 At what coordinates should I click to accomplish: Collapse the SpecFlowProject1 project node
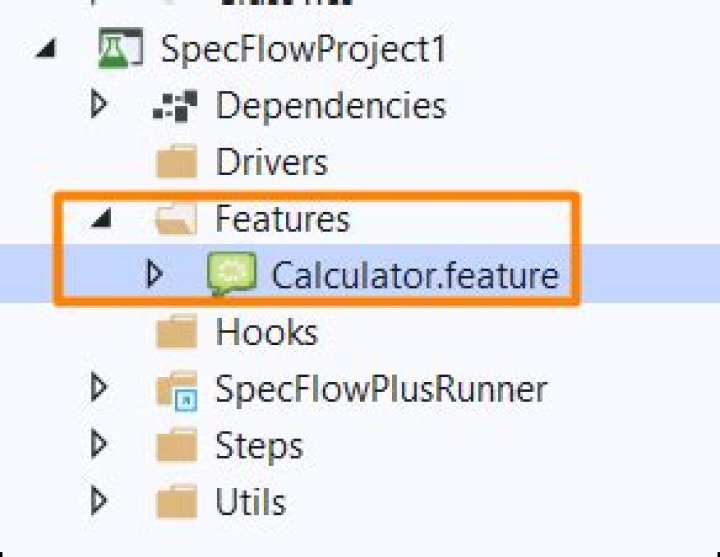44,50
